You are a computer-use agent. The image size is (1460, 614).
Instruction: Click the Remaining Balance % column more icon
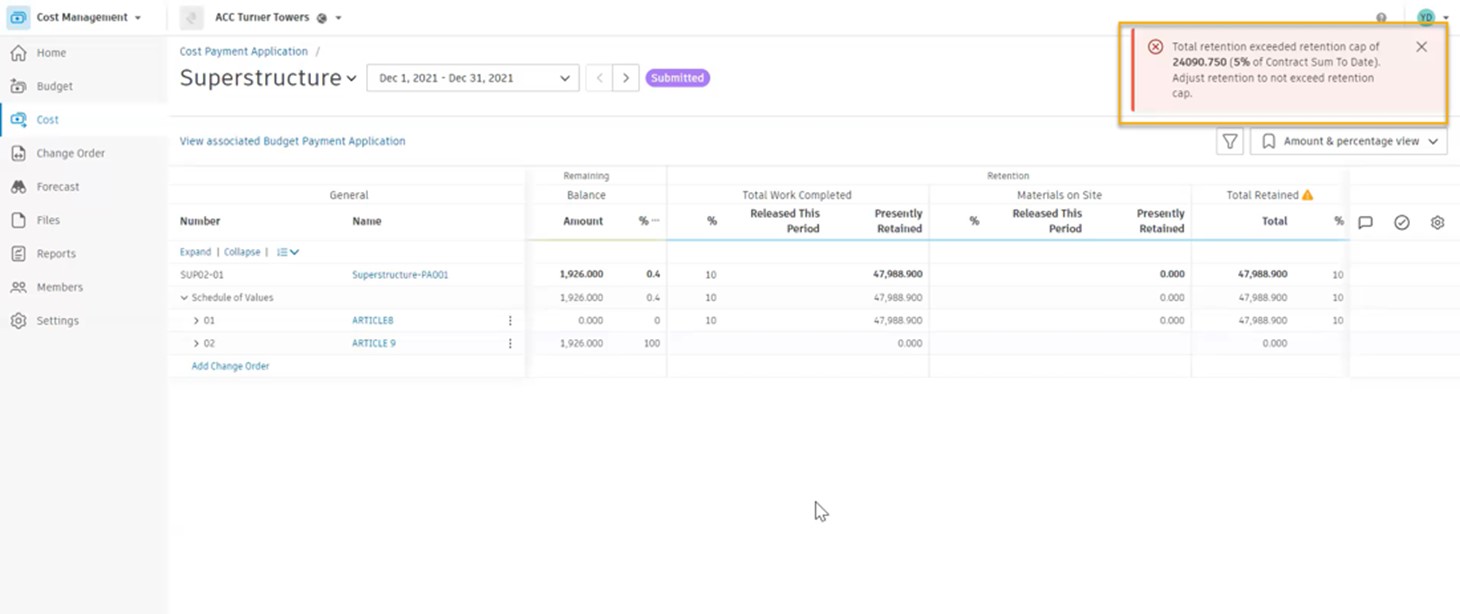click(656, 221)
